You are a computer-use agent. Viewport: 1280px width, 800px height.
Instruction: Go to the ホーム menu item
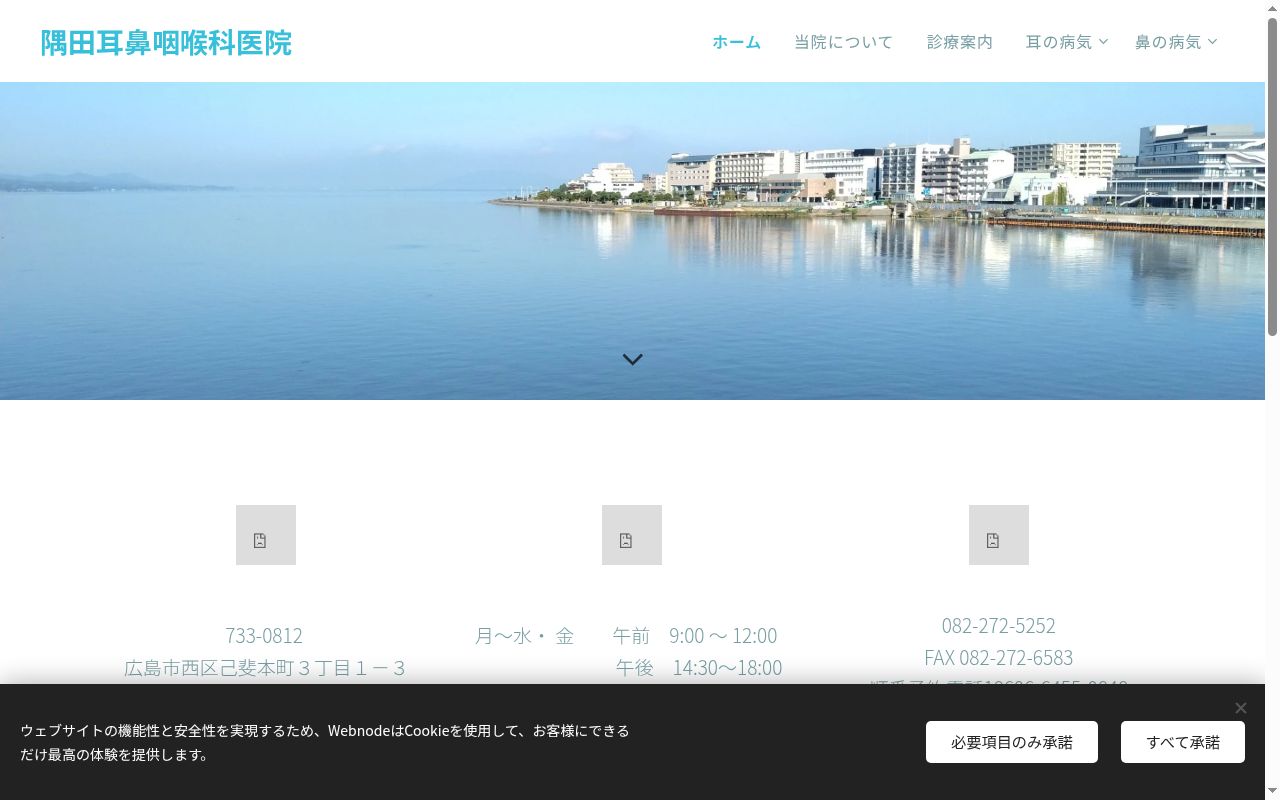pyautogui.click(x=736, y=42)
